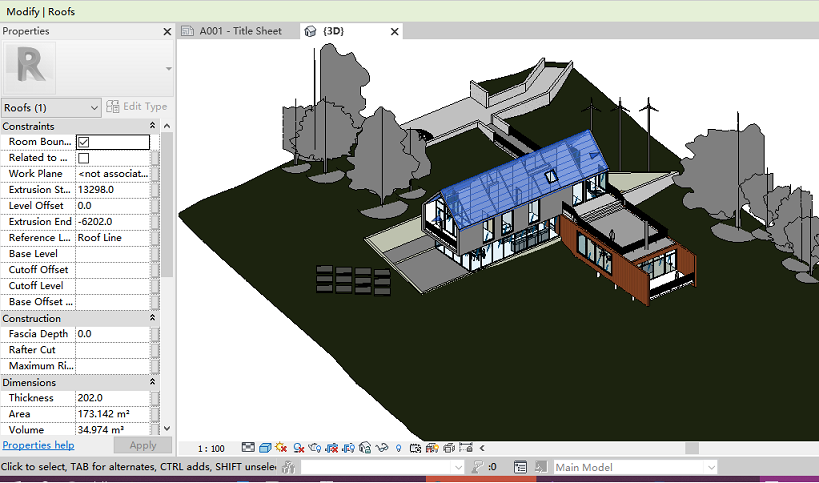
Task: Click the Detail Level icon in view bar
Action: pos(248,448)
